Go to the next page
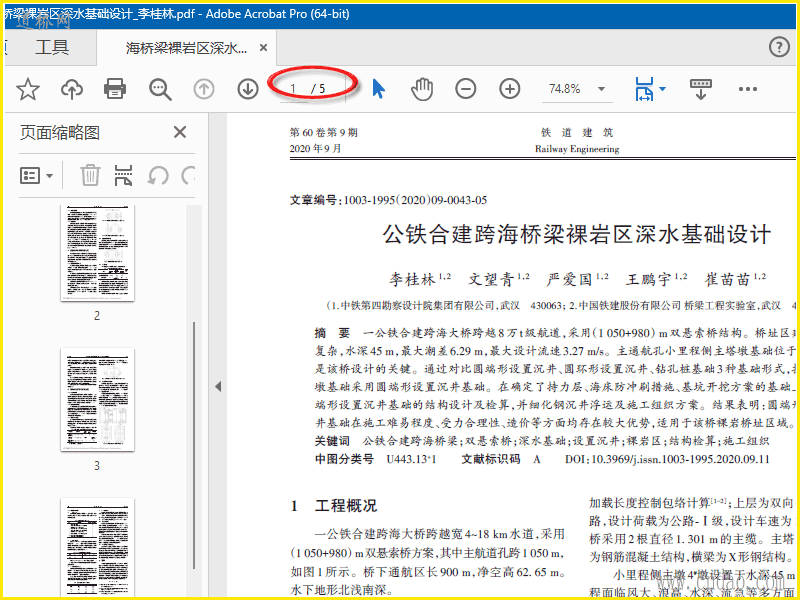This screenshot has width=800, height=600. [x=248, y=89]
